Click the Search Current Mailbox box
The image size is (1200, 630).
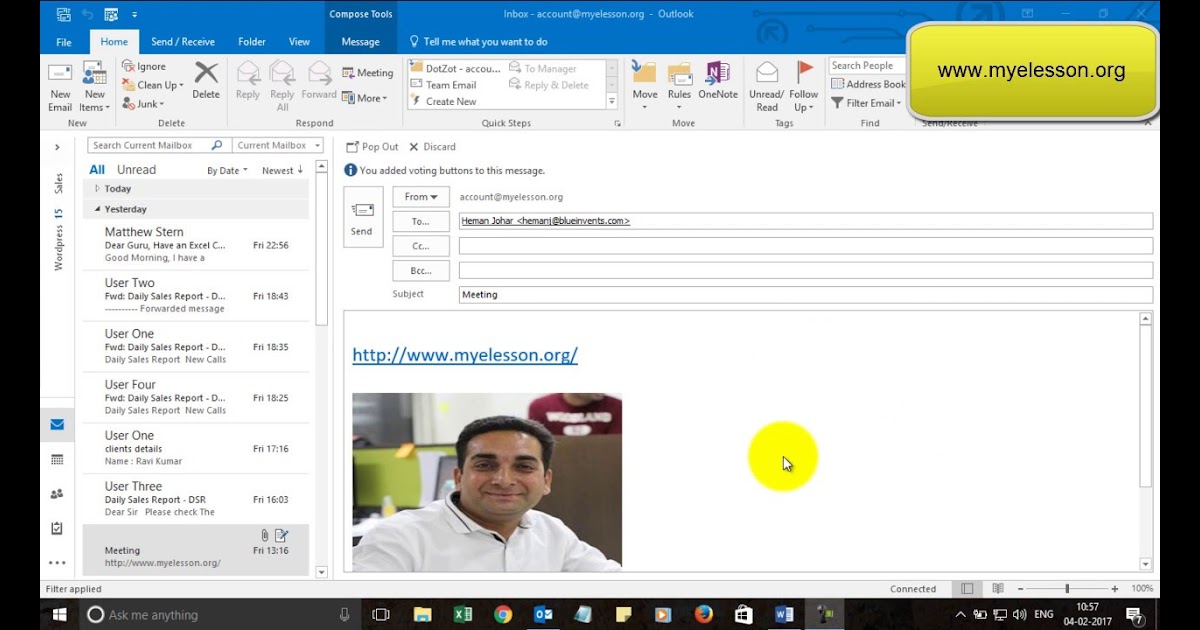tap(160, 145)
